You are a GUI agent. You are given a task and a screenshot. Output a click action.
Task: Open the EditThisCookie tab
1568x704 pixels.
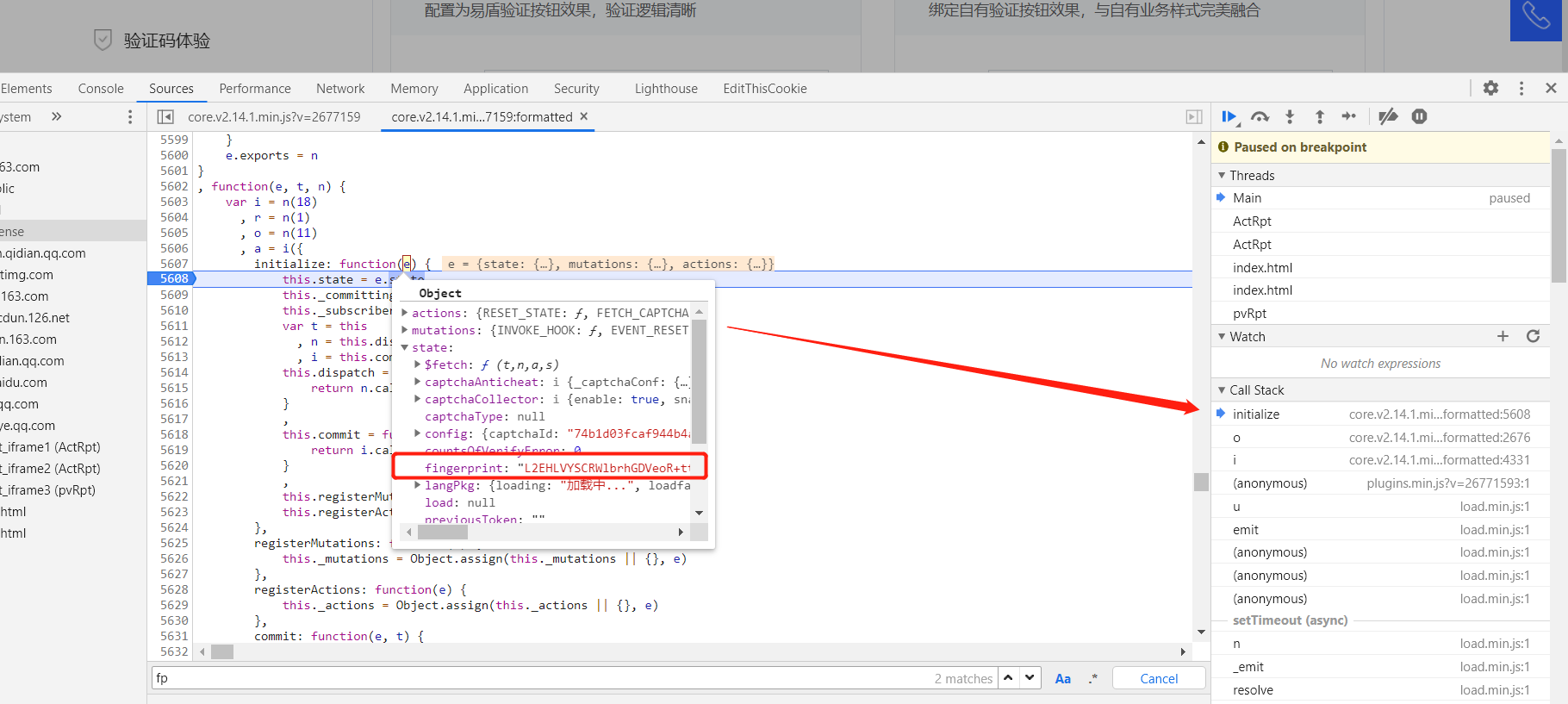click(x=765, y=88)
